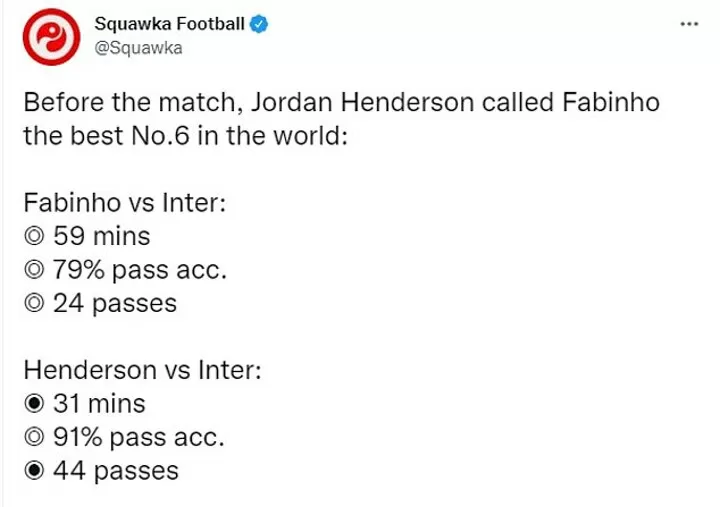
Task: Select the filled bullet beside 44 passes
Action: [33, 471]
